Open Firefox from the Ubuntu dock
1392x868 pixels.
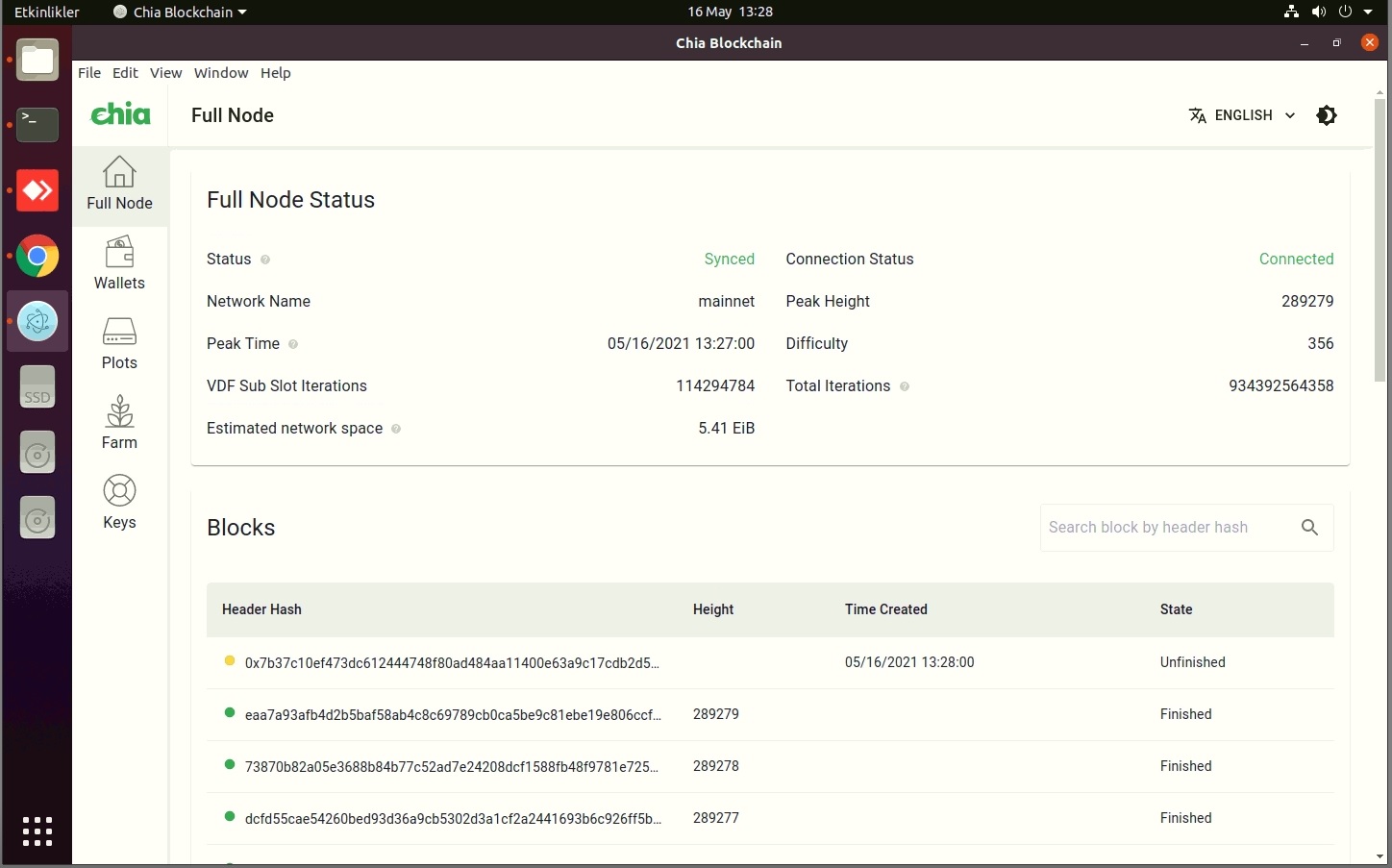tap(37, 257)
